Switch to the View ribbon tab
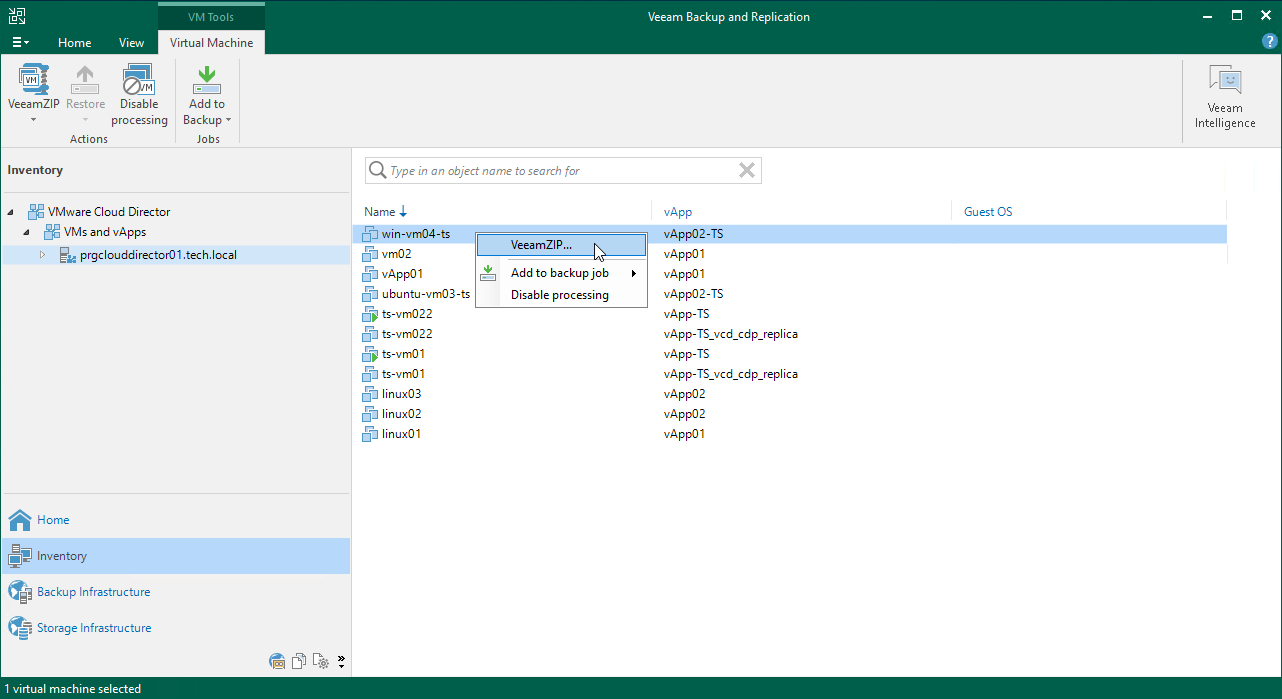This screenshot has height=699, width=1282. (x=131, y=43)
